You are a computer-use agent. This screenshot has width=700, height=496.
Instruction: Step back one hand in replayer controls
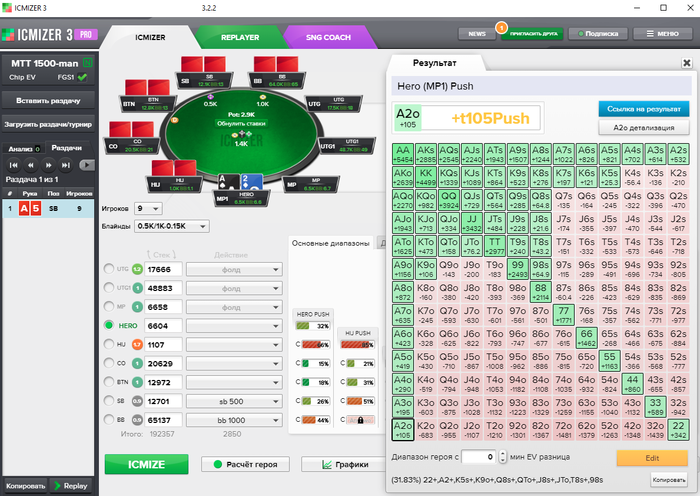click(31, 165)
